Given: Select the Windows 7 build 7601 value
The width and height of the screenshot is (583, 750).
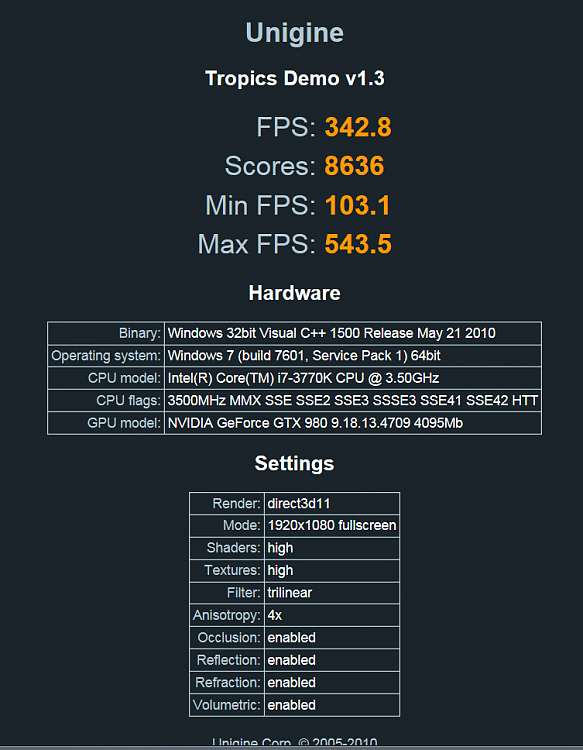Looking at the screenshot, I should point(304,356).
